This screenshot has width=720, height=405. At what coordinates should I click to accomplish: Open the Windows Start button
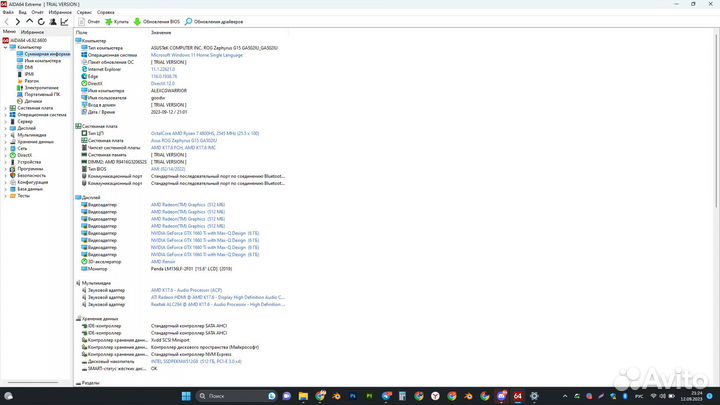pos(186,396)
